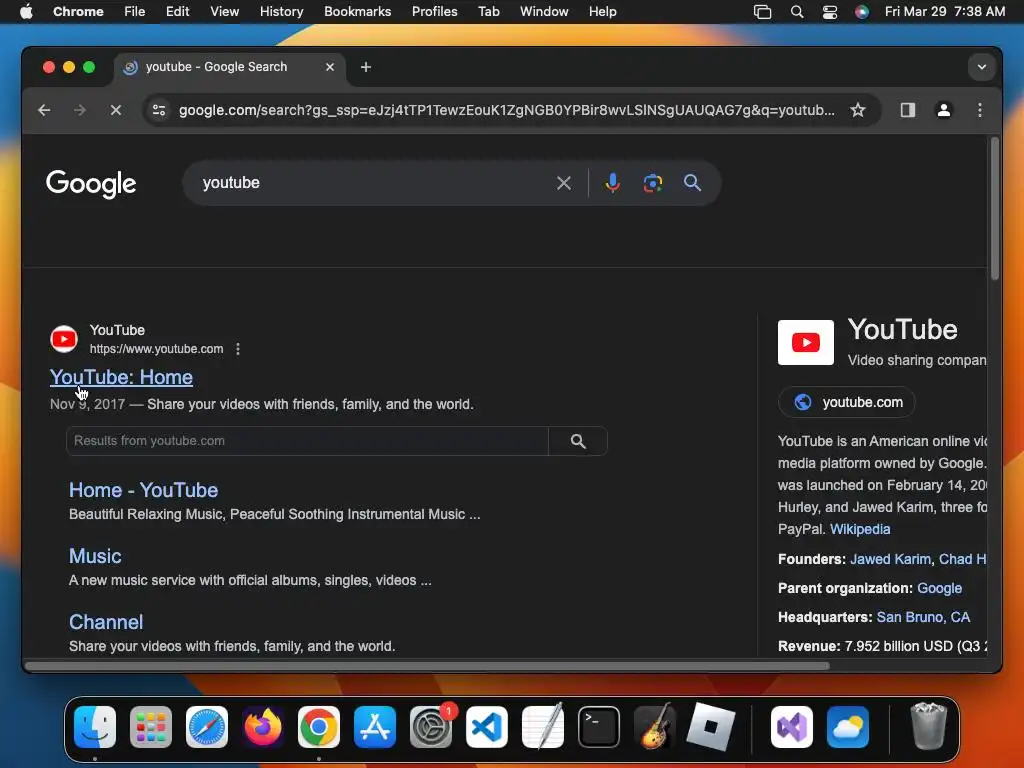Image resolution: width=1024 pixels, height=768 pixels.
Task: Open the San Bruno, CA headquarters link
Action: (x=923, y=617)
